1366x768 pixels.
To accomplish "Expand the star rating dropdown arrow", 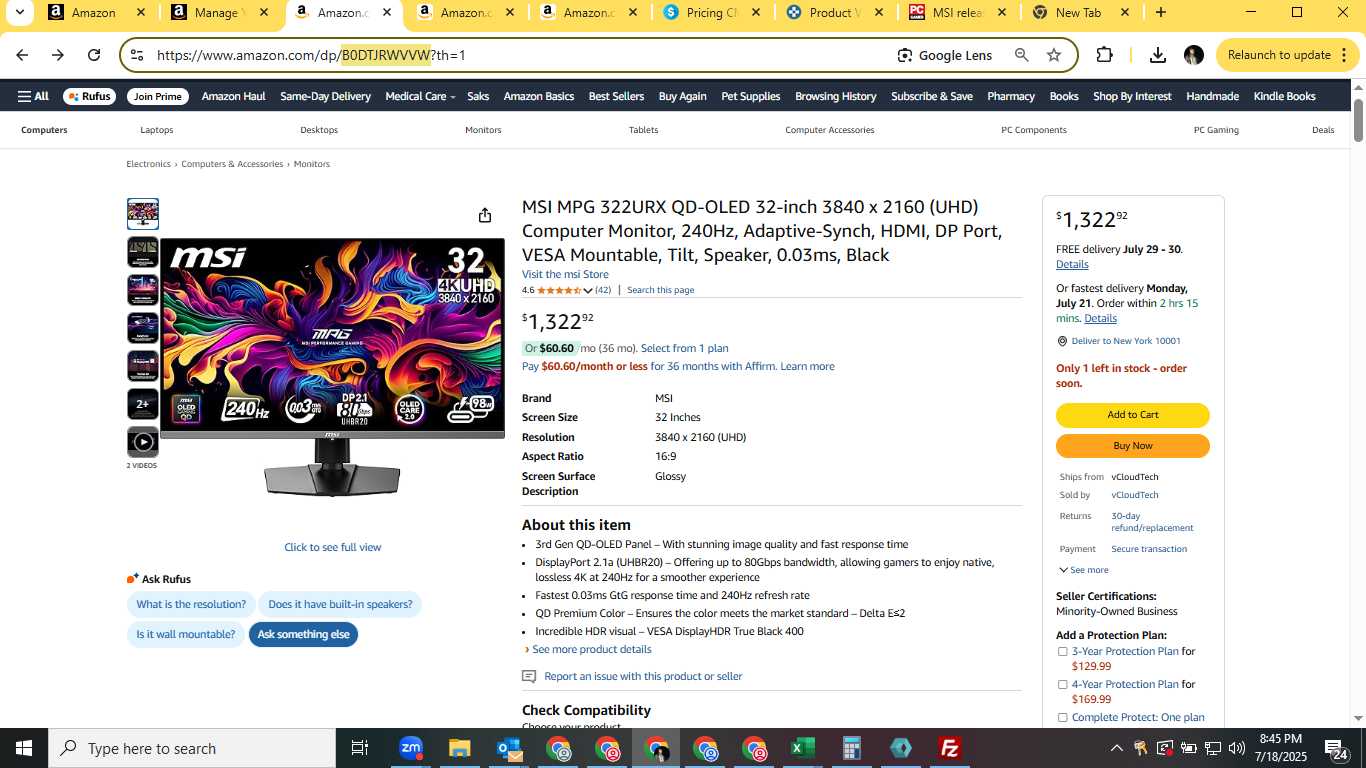I will pyautogui.click(x=588, y=291).
